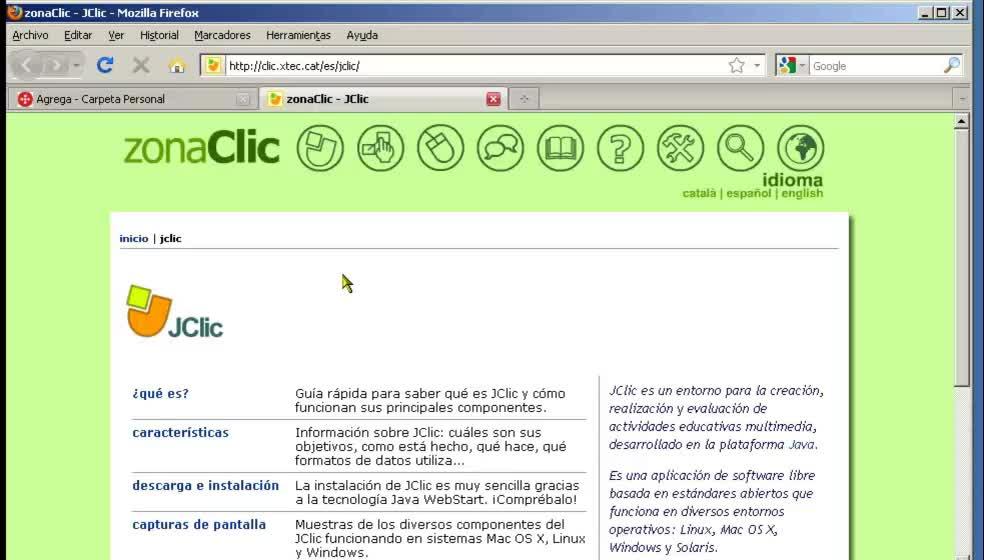
Task: Select the zonaClic - JClic tab
Action: (x=383, y=99)
